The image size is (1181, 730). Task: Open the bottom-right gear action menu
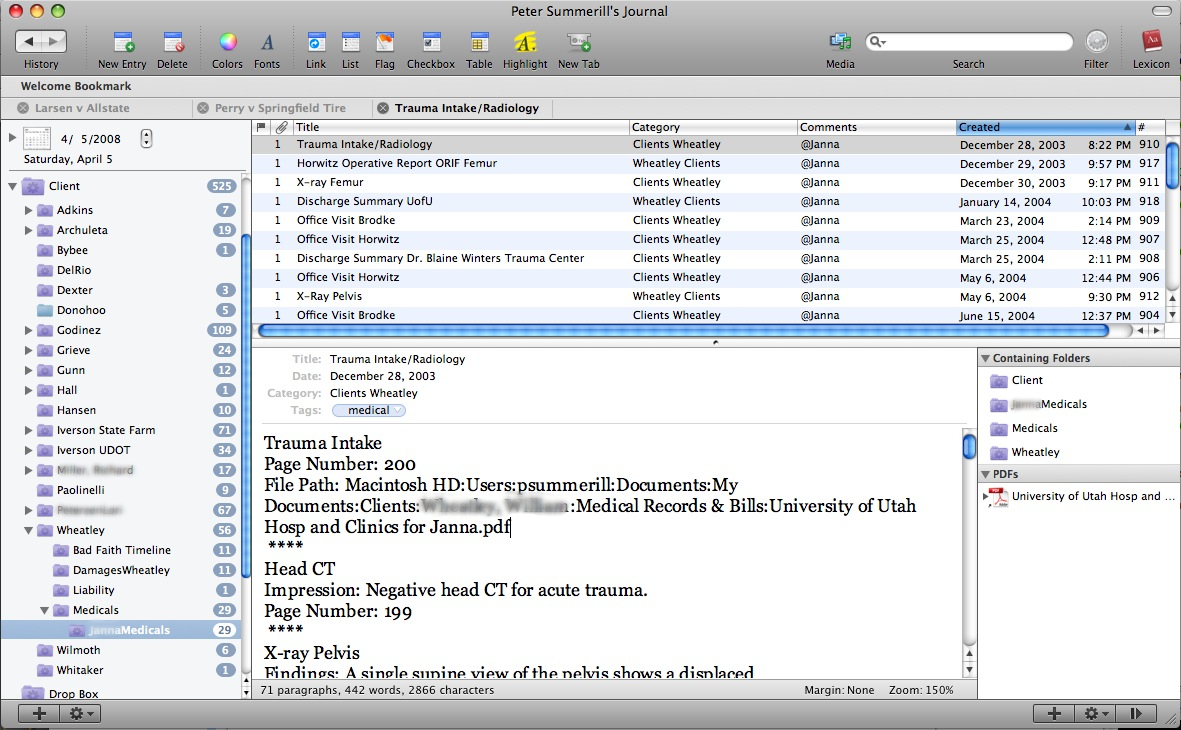[1096, 713]
